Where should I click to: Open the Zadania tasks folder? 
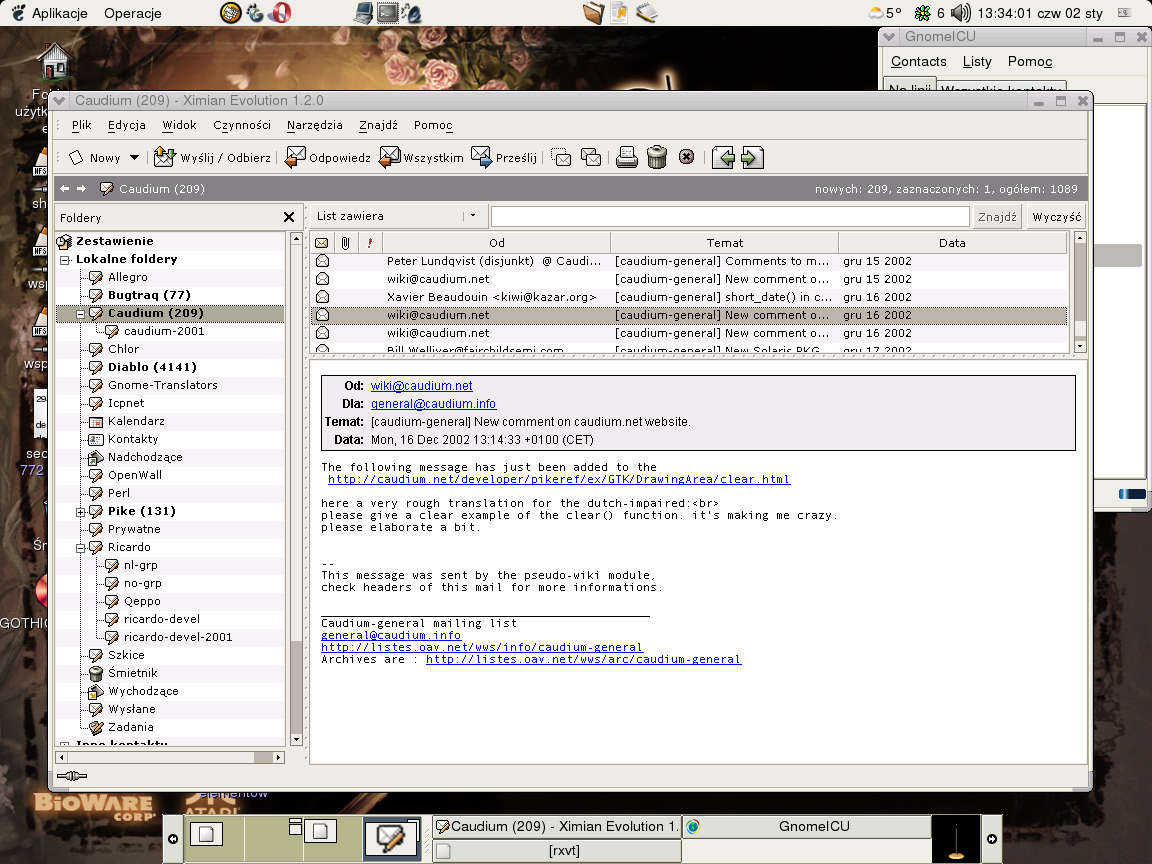[130, 727]
